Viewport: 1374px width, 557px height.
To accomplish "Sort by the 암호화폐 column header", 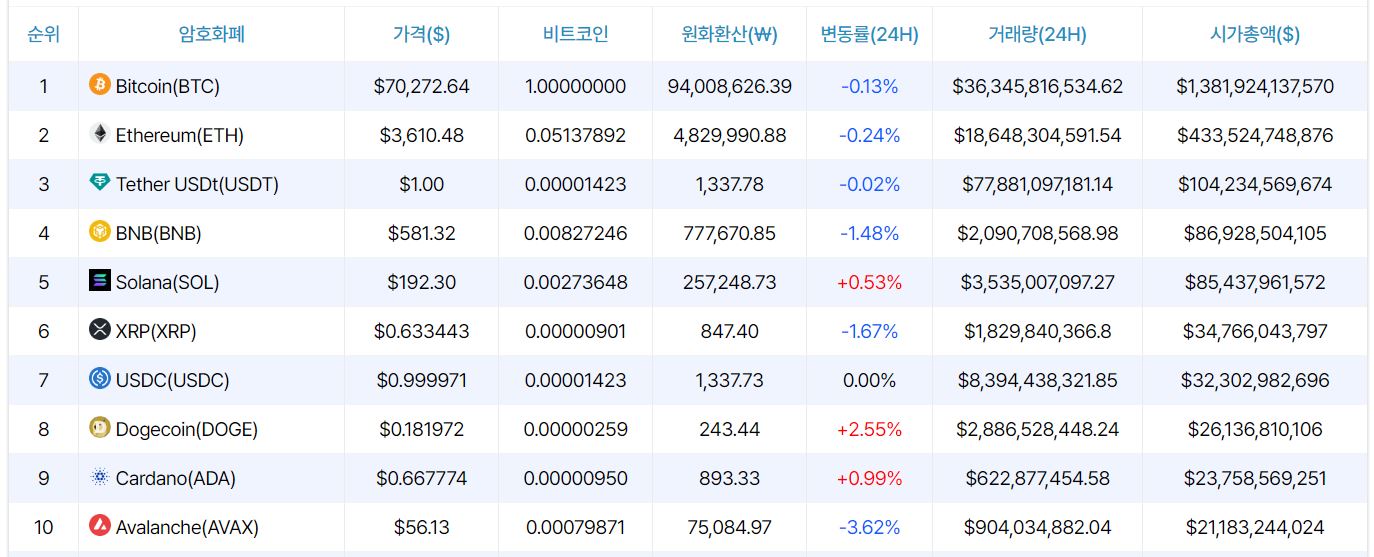I will (212, 34).
